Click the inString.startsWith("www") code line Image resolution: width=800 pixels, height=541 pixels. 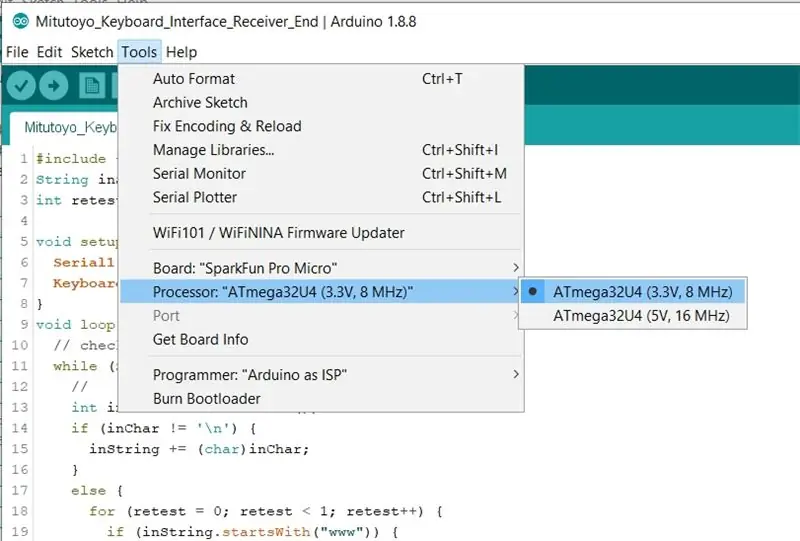pyautogui.click(x=252, y=532)
